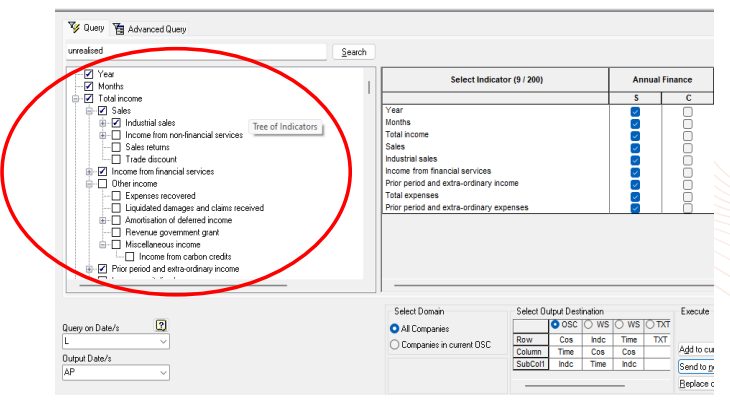This screenshot has width=730, height=408.
Task: Expand the Industrial sales tree node
Action: (x=102, y=123)
